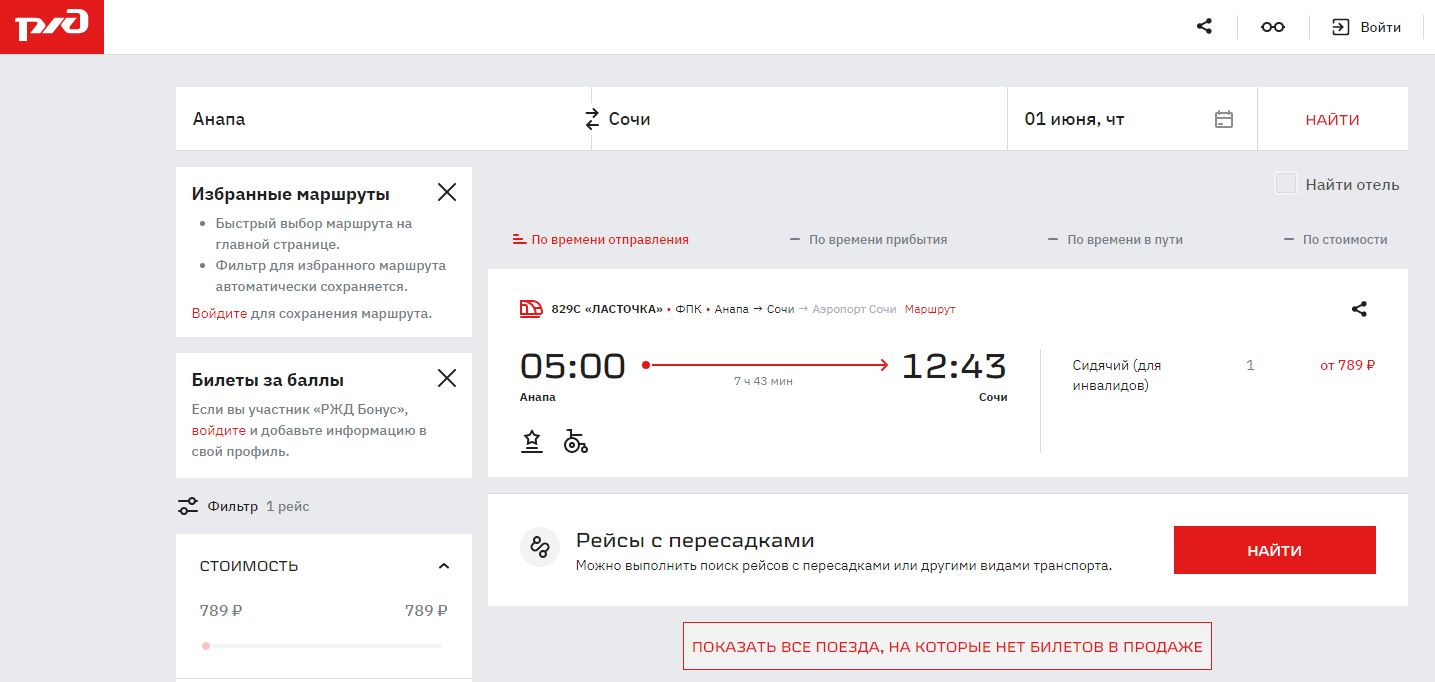Click the RZD logo in the header
Image resolution: width=1435 pixels, height=682 pixels.
tap(52, 27)
